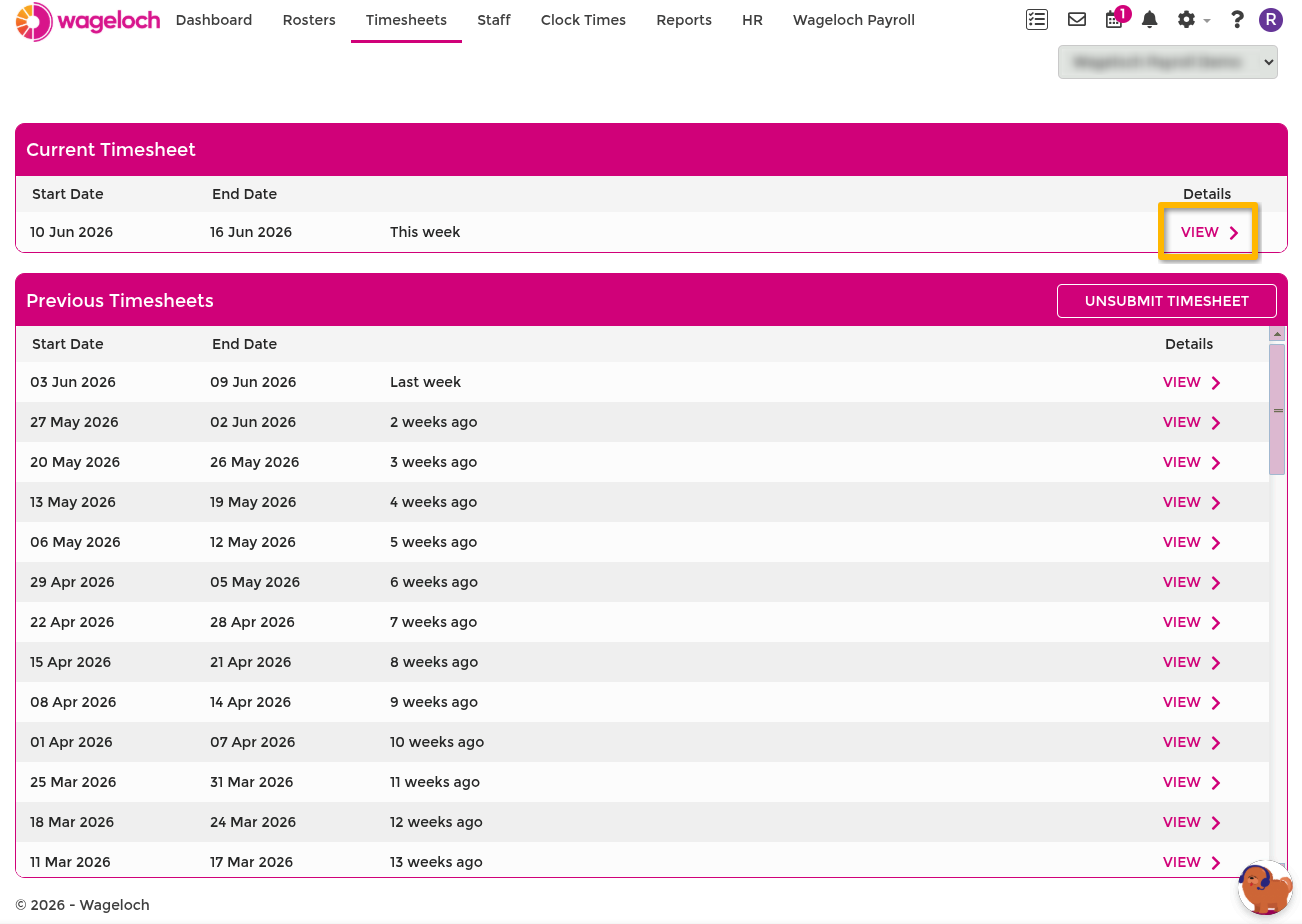View the 5 weeks ago timesheet

[x=1192, y=542]
